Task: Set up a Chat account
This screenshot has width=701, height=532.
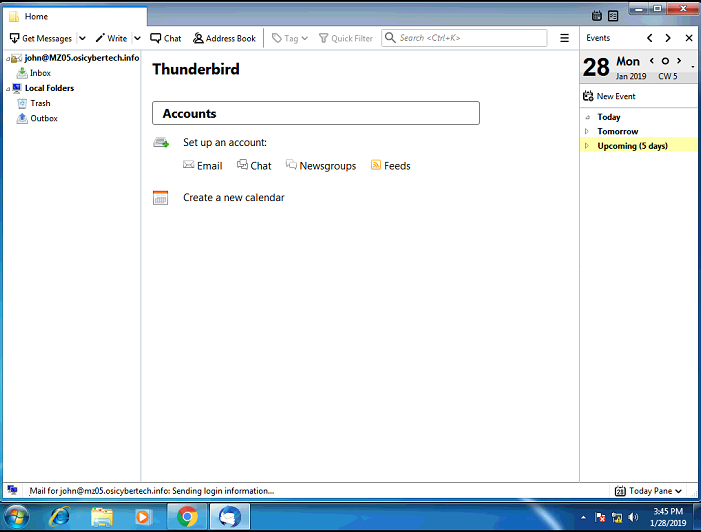Action: click(254, 166)
